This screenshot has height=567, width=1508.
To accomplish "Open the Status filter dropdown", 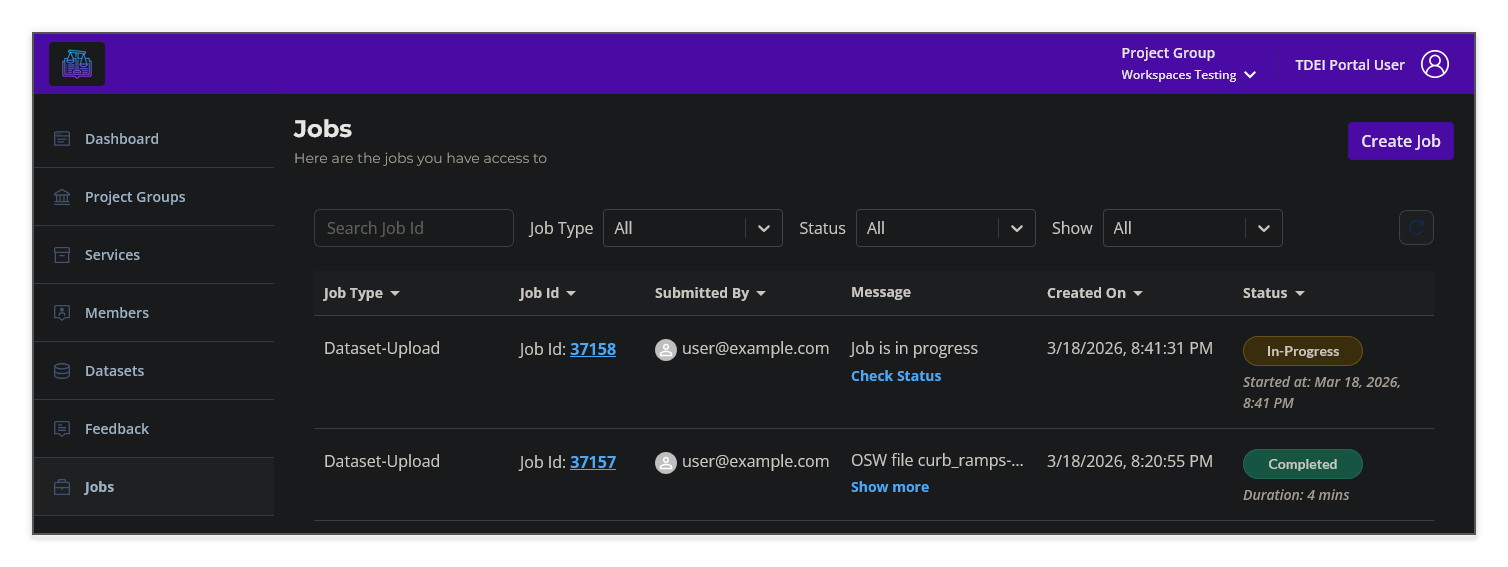I will [x=946, y=228].
